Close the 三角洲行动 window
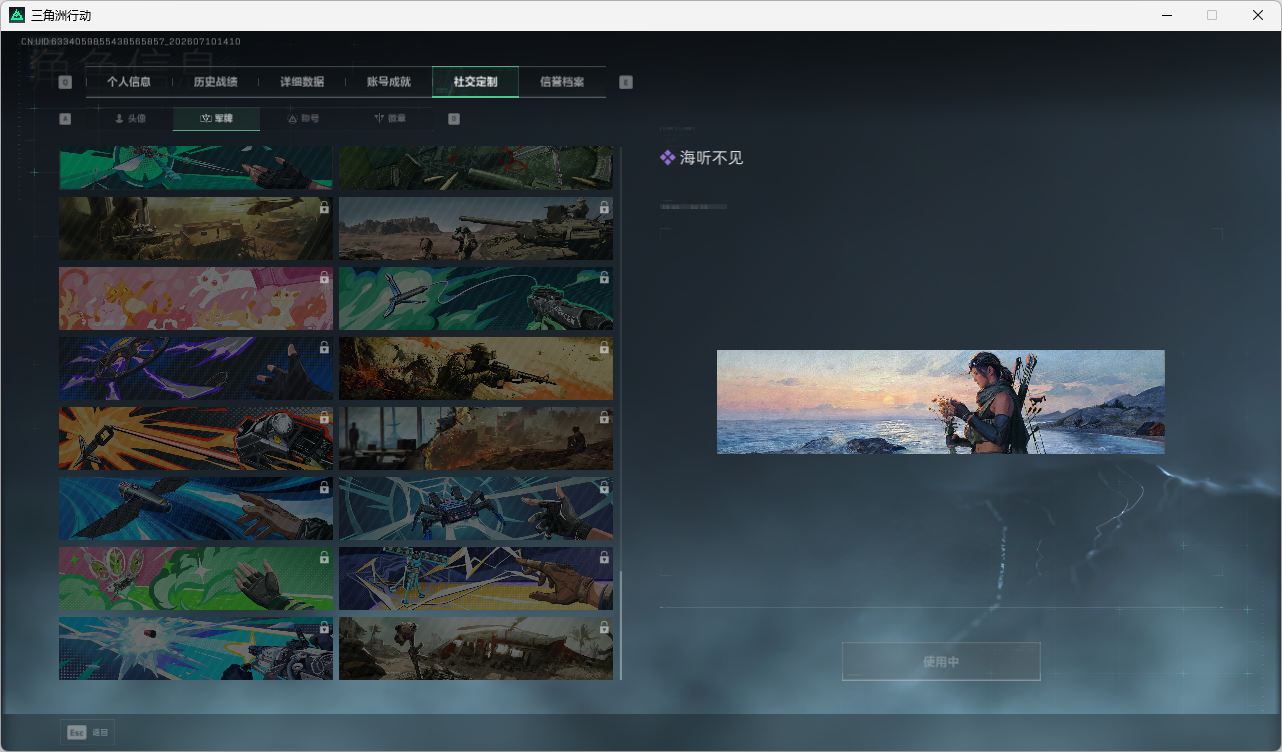1282x752 pixels. (x=1258, y=15)
